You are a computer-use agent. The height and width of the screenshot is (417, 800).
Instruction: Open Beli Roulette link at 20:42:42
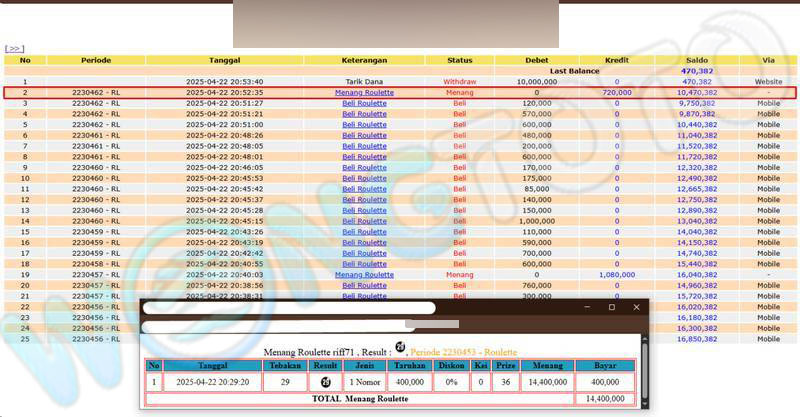click(364, 253)
